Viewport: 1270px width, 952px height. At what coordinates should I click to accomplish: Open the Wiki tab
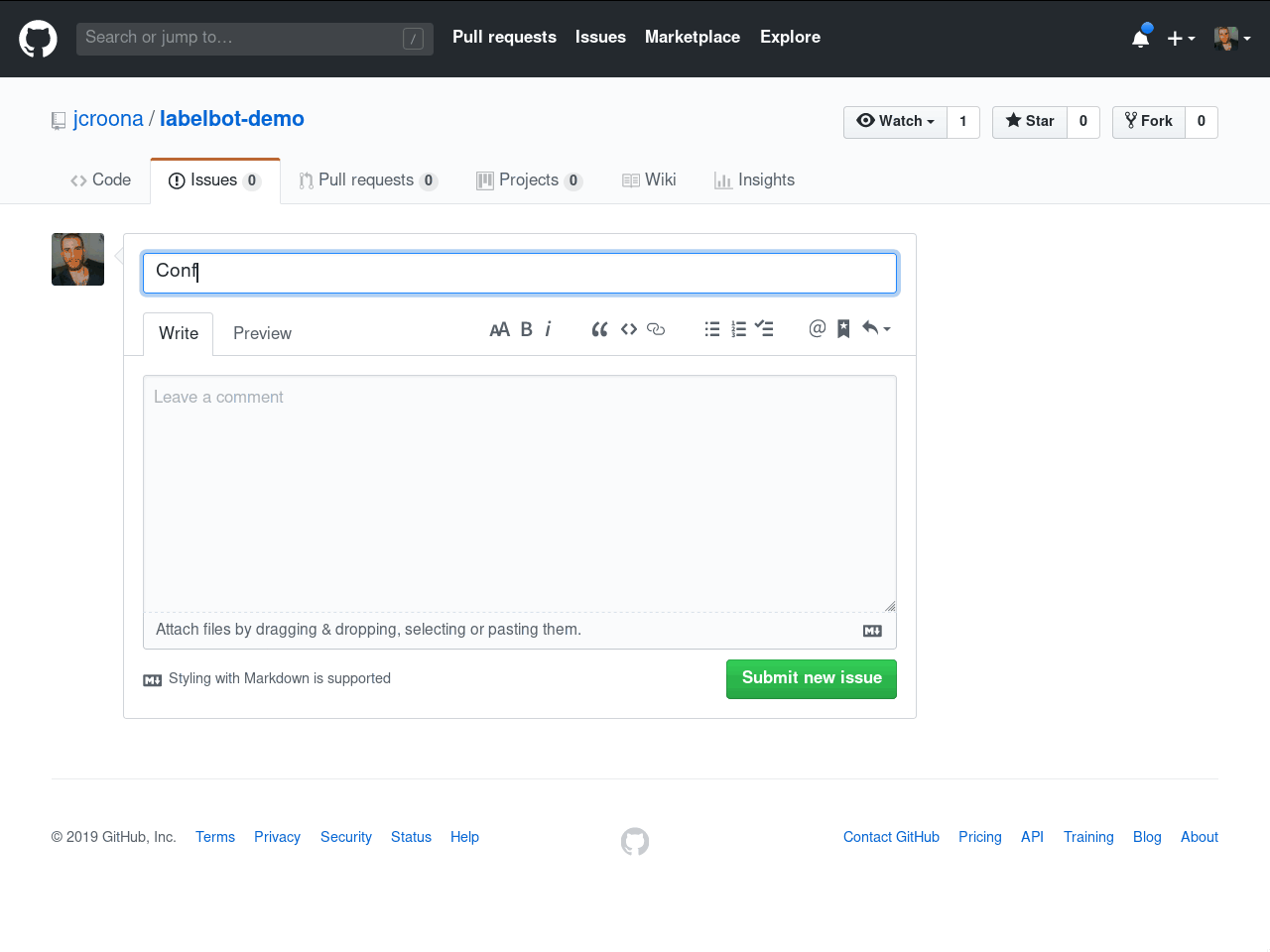pos(649,180)
